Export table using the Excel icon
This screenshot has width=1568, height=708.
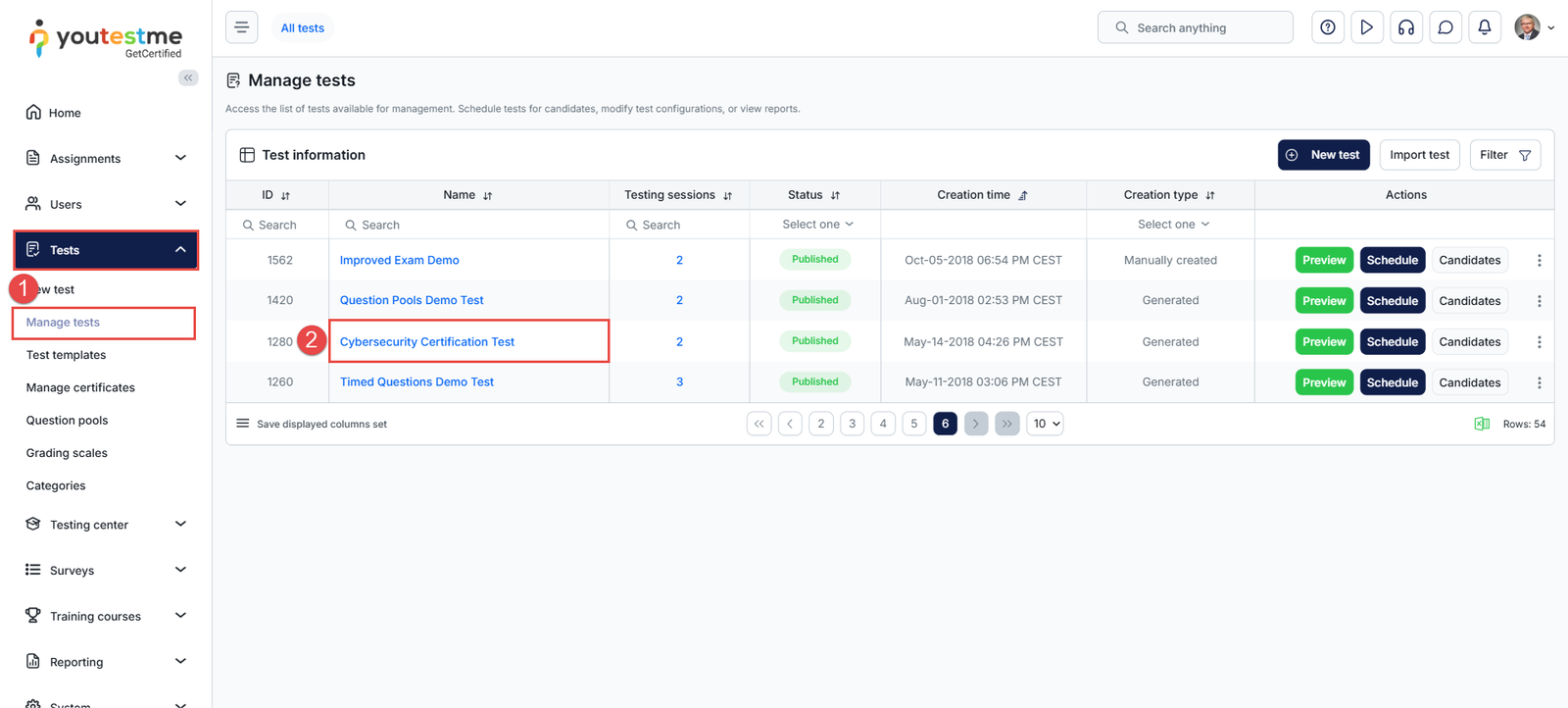[x=1482, y=424]
